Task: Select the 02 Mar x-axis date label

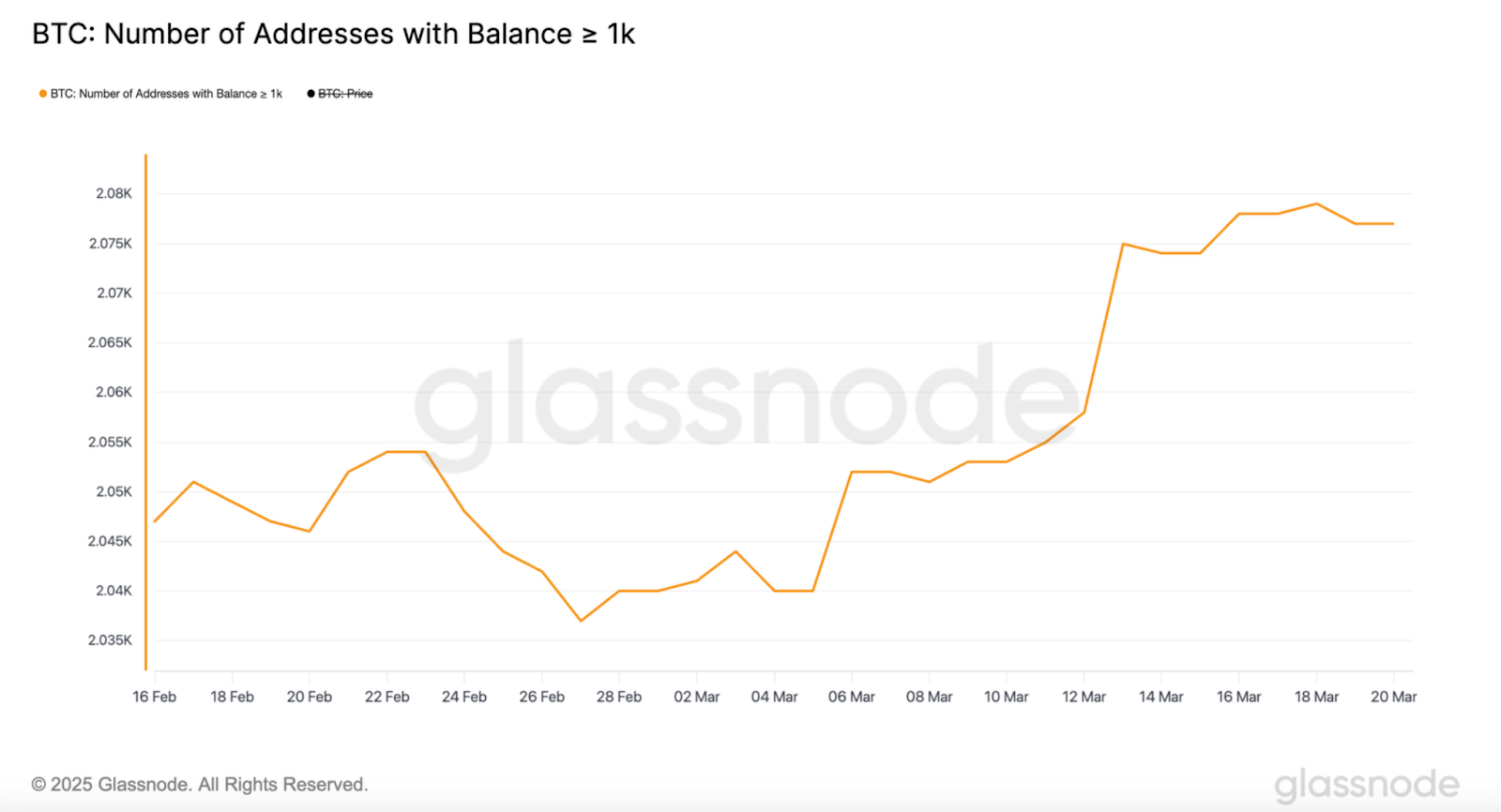Action: tap(696, 697)
